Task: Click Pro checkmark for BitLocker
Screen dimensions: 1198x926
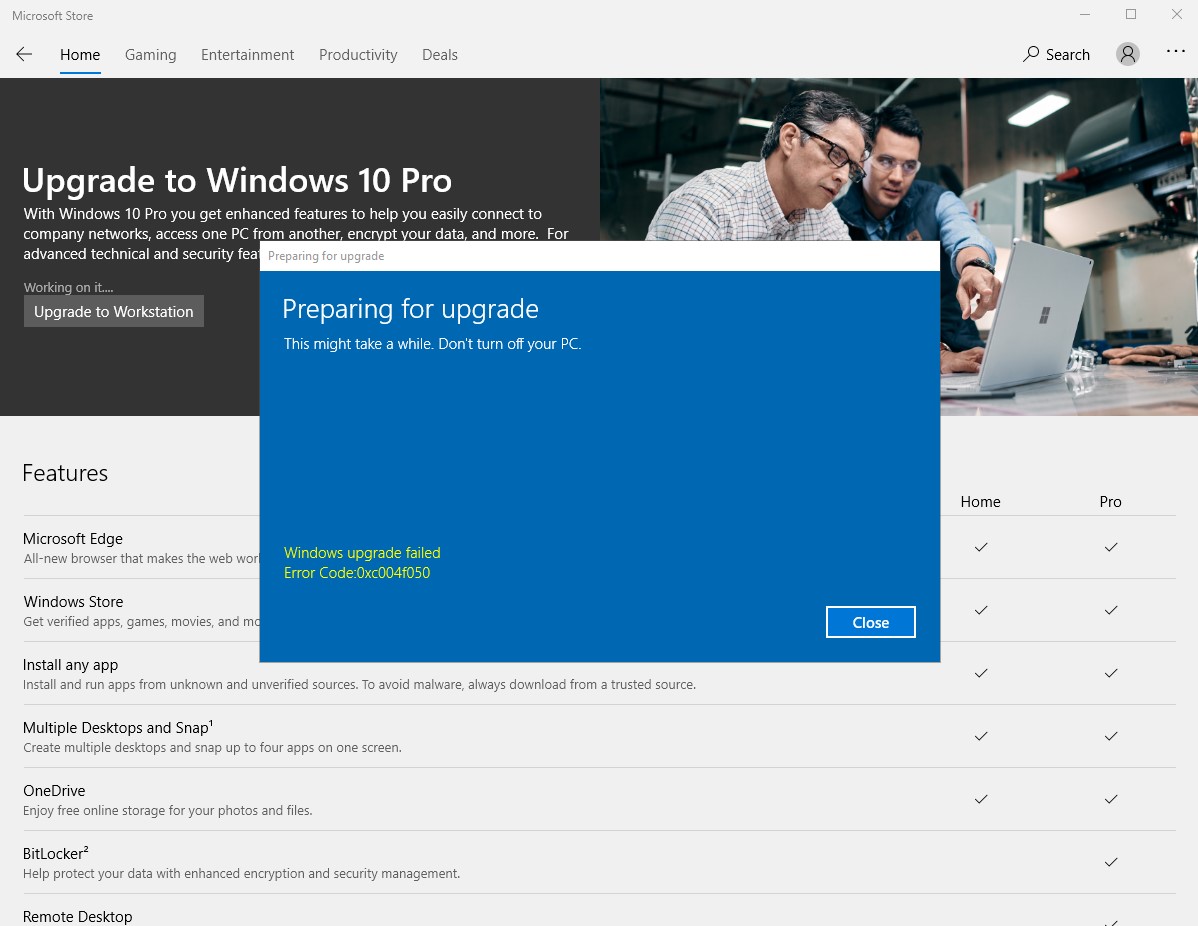Action: click(1111, 862)
